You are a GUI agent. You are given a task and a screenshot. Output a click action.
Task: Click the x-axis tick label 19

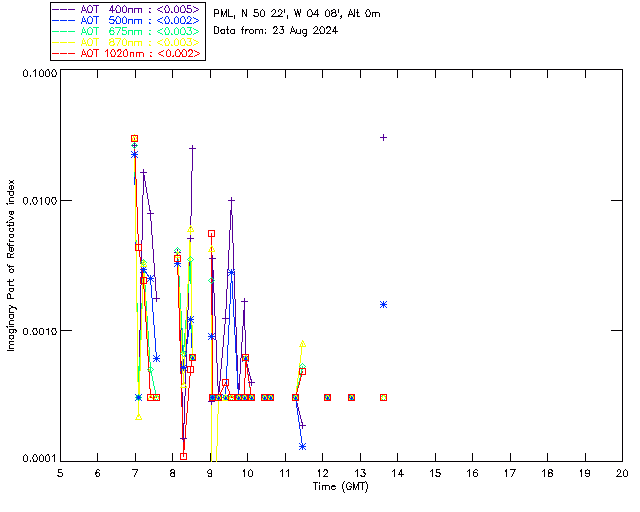coord(585,473)
